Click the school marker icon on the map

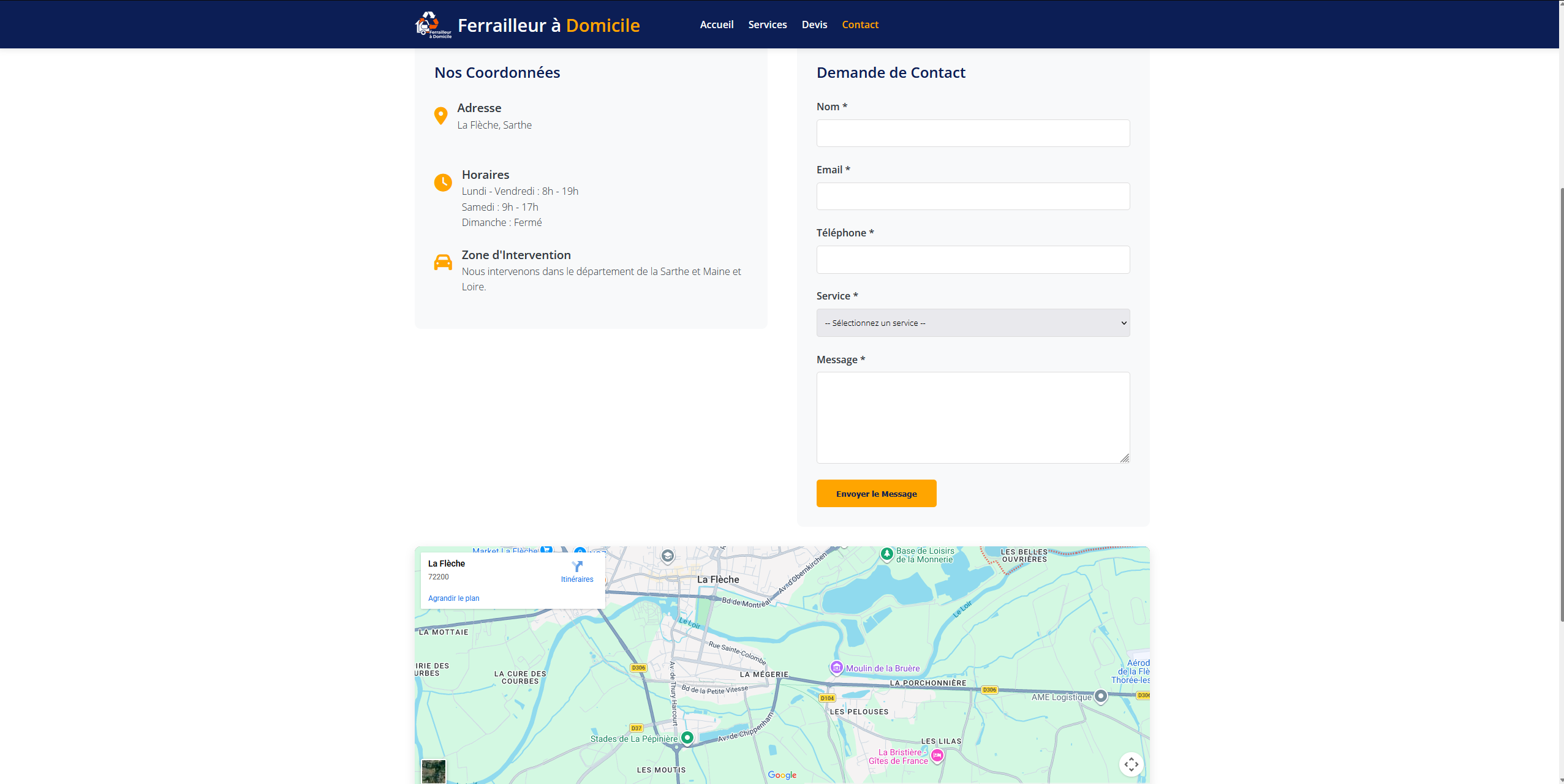(668, 556)
